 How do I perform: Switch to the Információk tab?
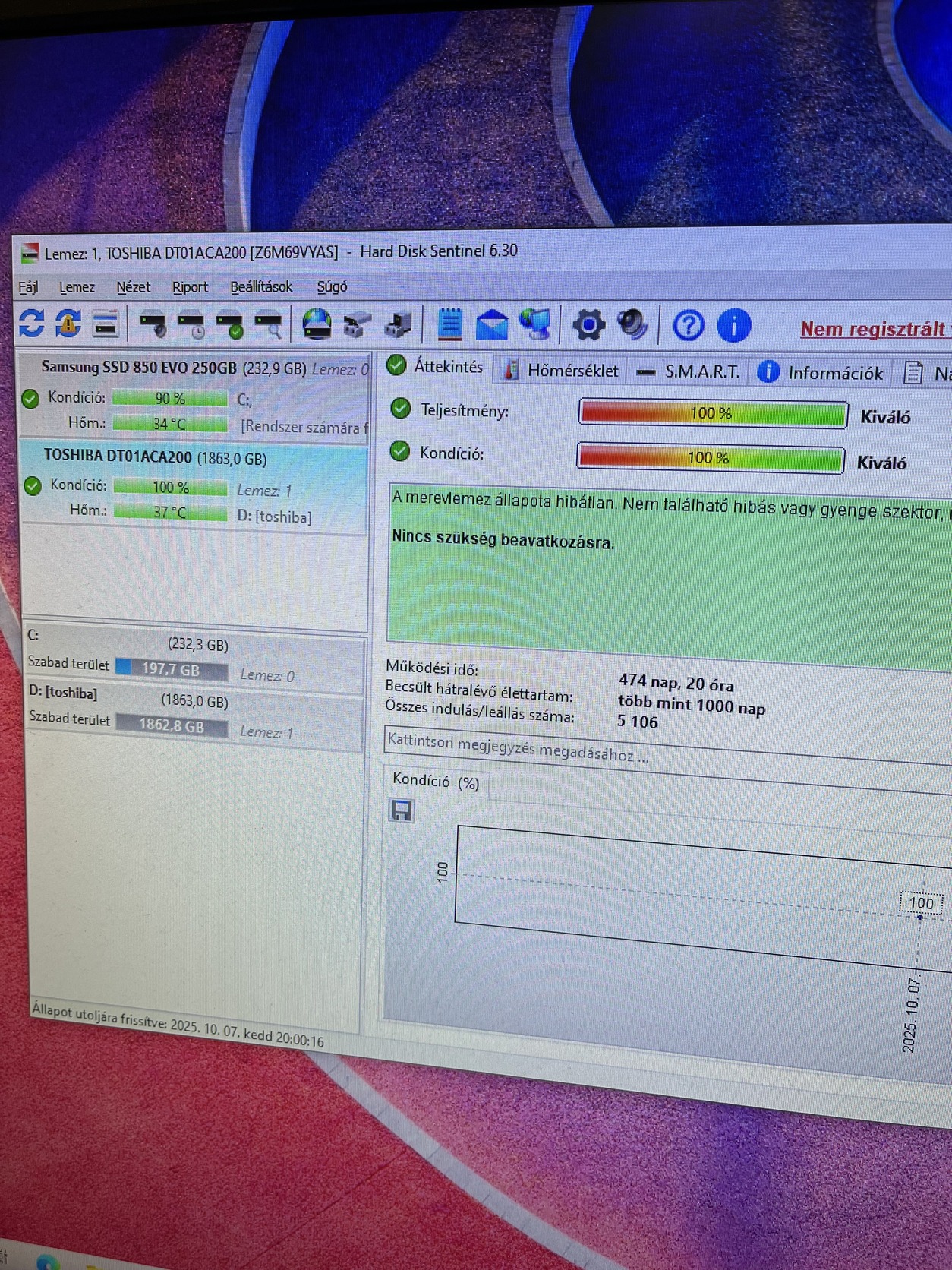[x=821, y=373]
